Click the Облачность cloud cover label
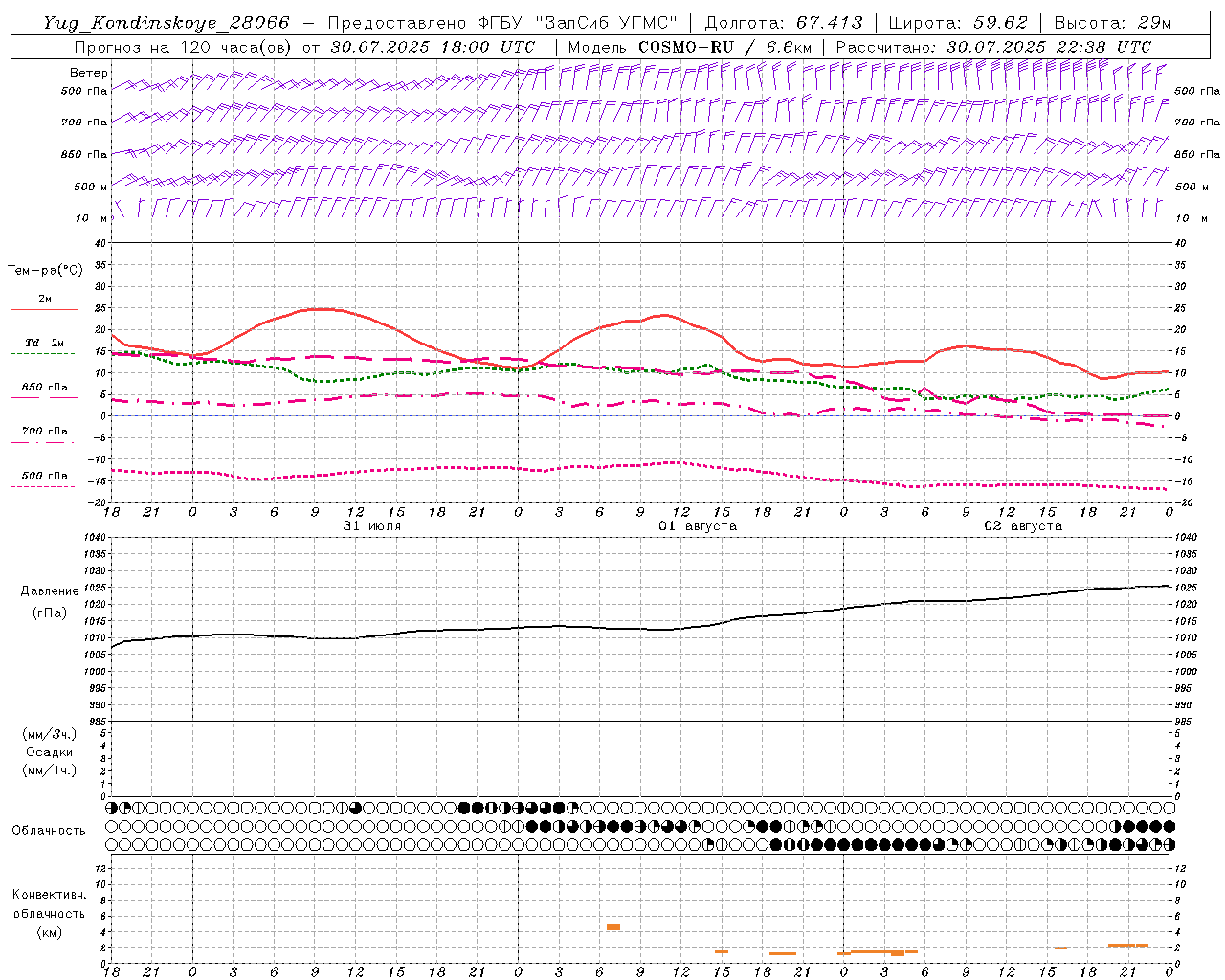 [x=49, y=831]
